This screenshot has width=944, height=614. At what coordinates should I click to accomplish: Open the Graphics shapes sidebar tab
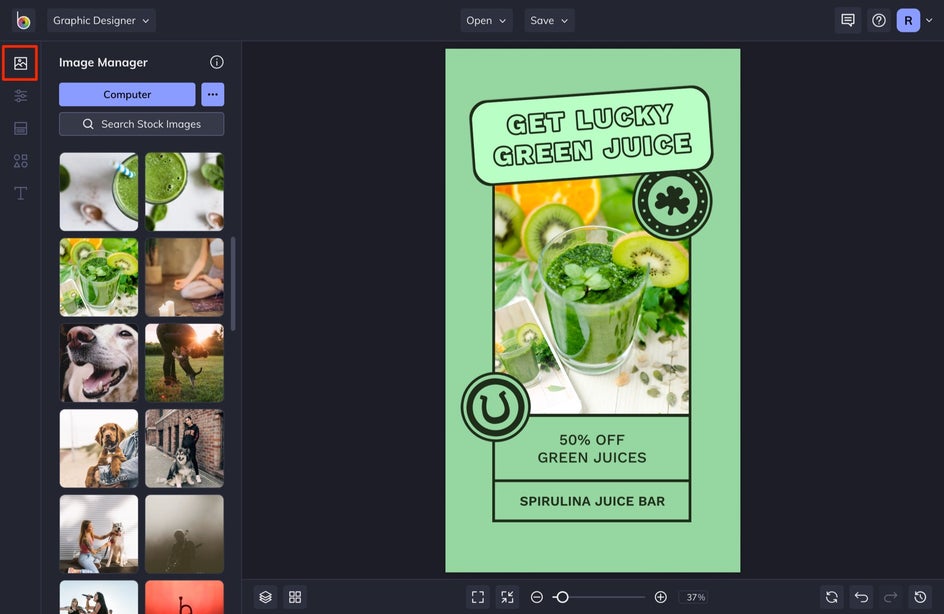point(20,161)
